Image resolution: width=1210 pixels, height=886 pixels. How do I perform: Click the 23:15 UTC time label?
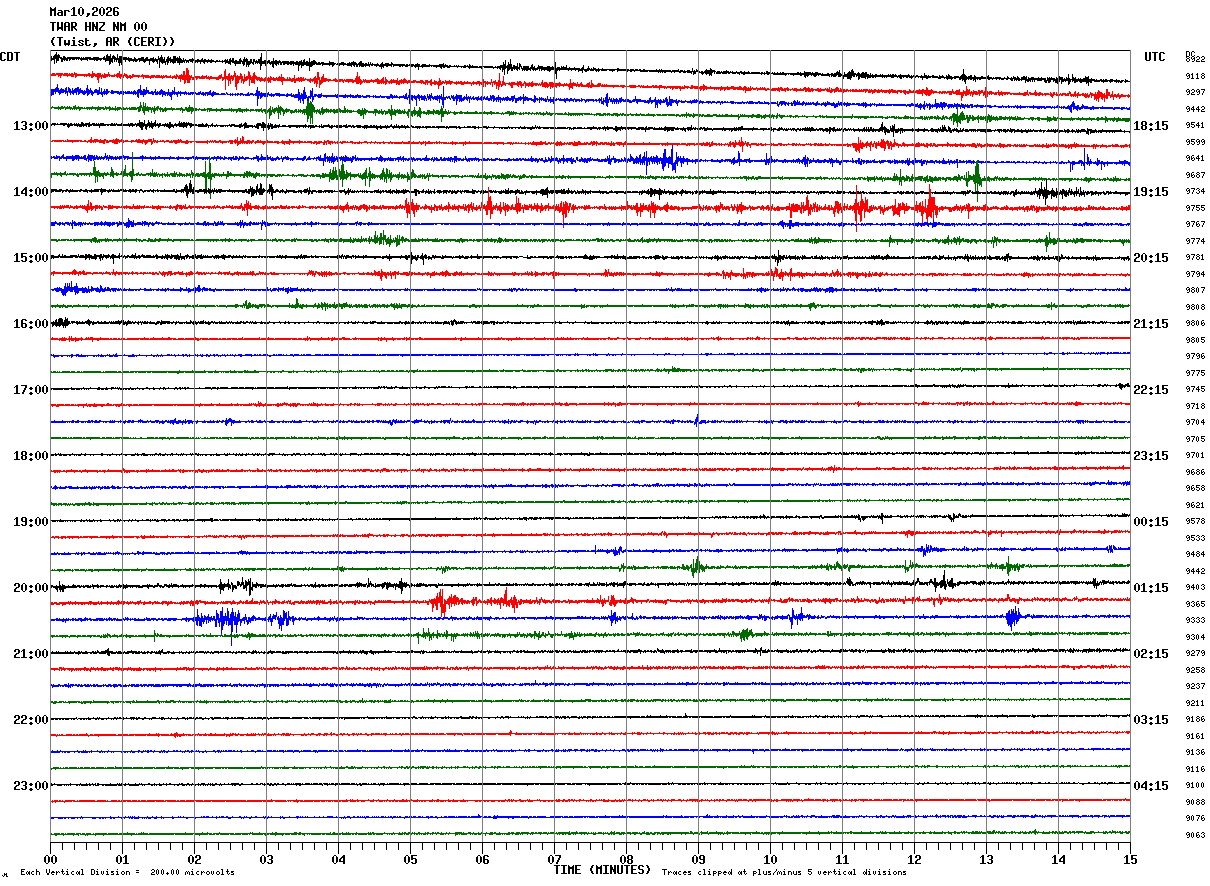point(1151,456)
